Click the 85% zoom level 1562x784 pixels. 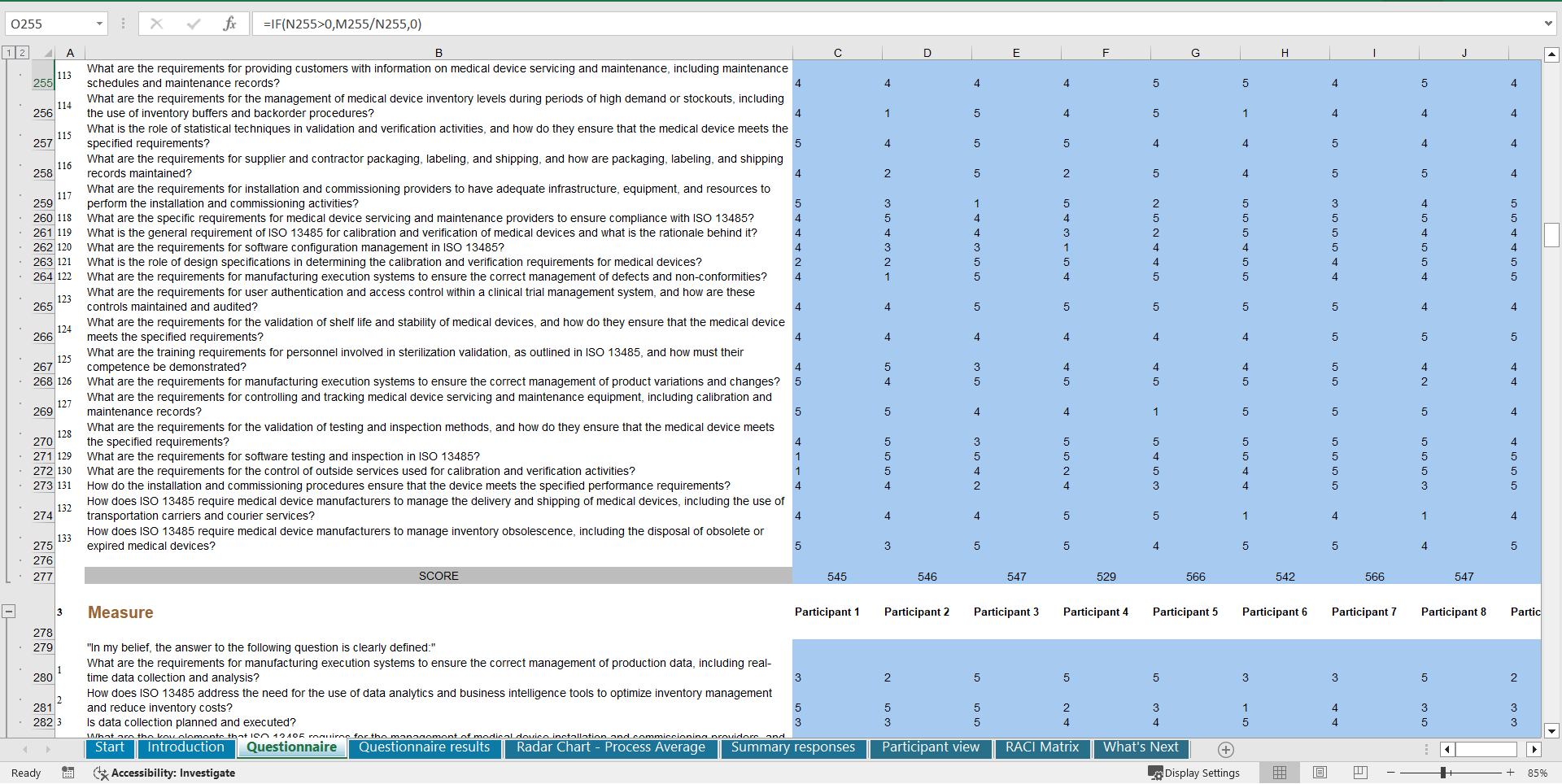[1537, 773]
